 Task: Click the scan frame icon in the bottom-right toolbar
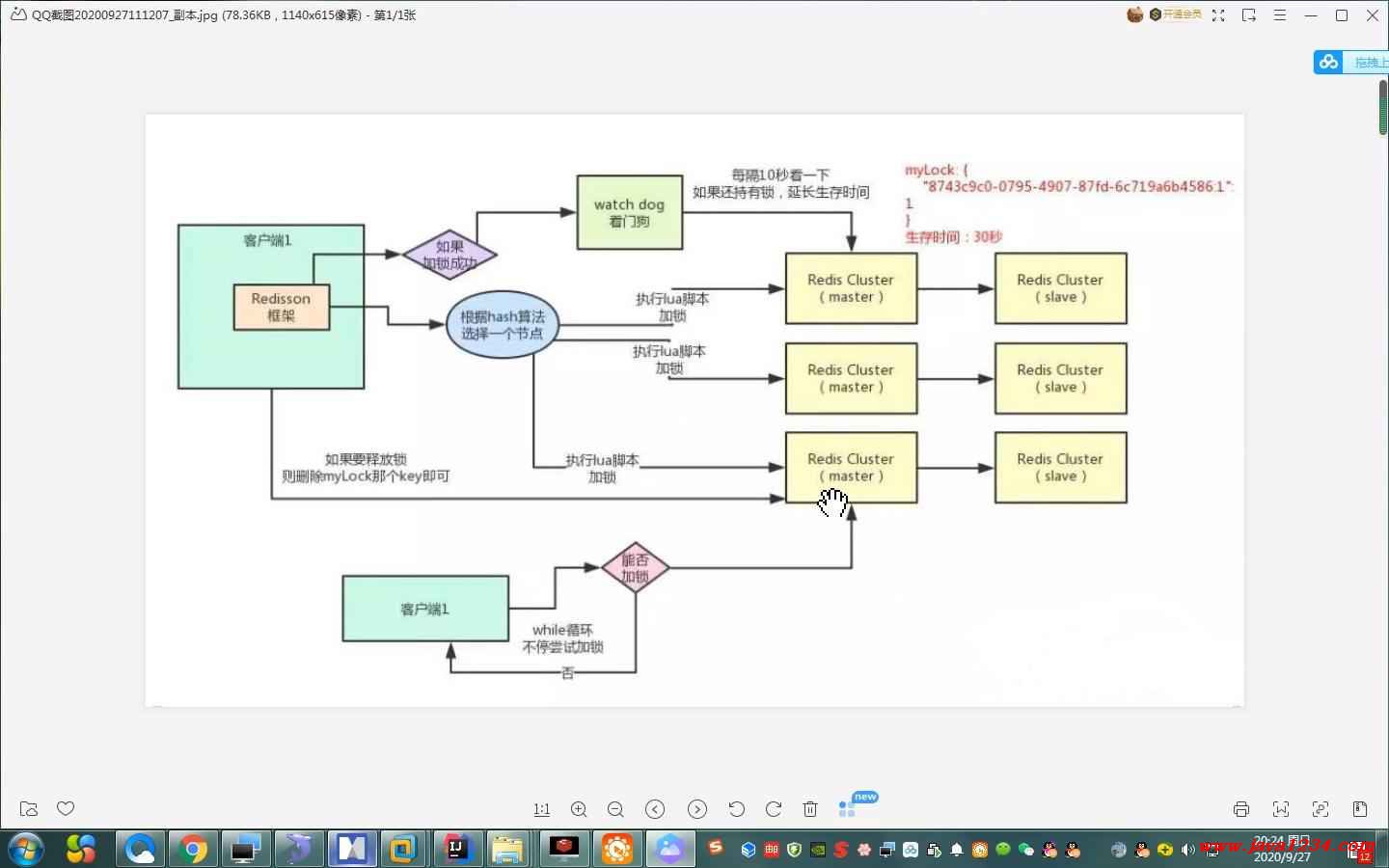1321,809
